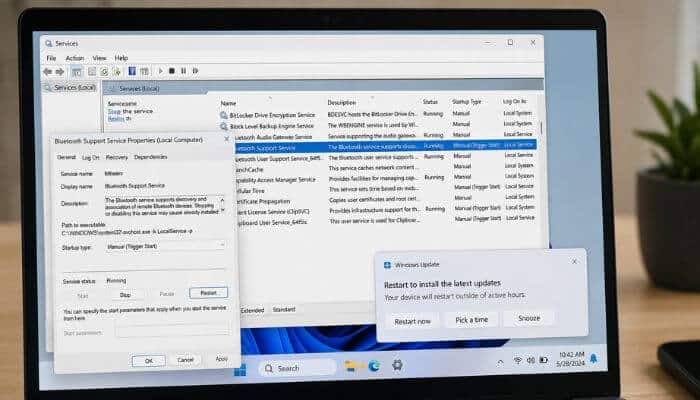This screenshot has height=400, width=700.
Task: Switch to the Standard view tab
Action: [x=283, y=309]
